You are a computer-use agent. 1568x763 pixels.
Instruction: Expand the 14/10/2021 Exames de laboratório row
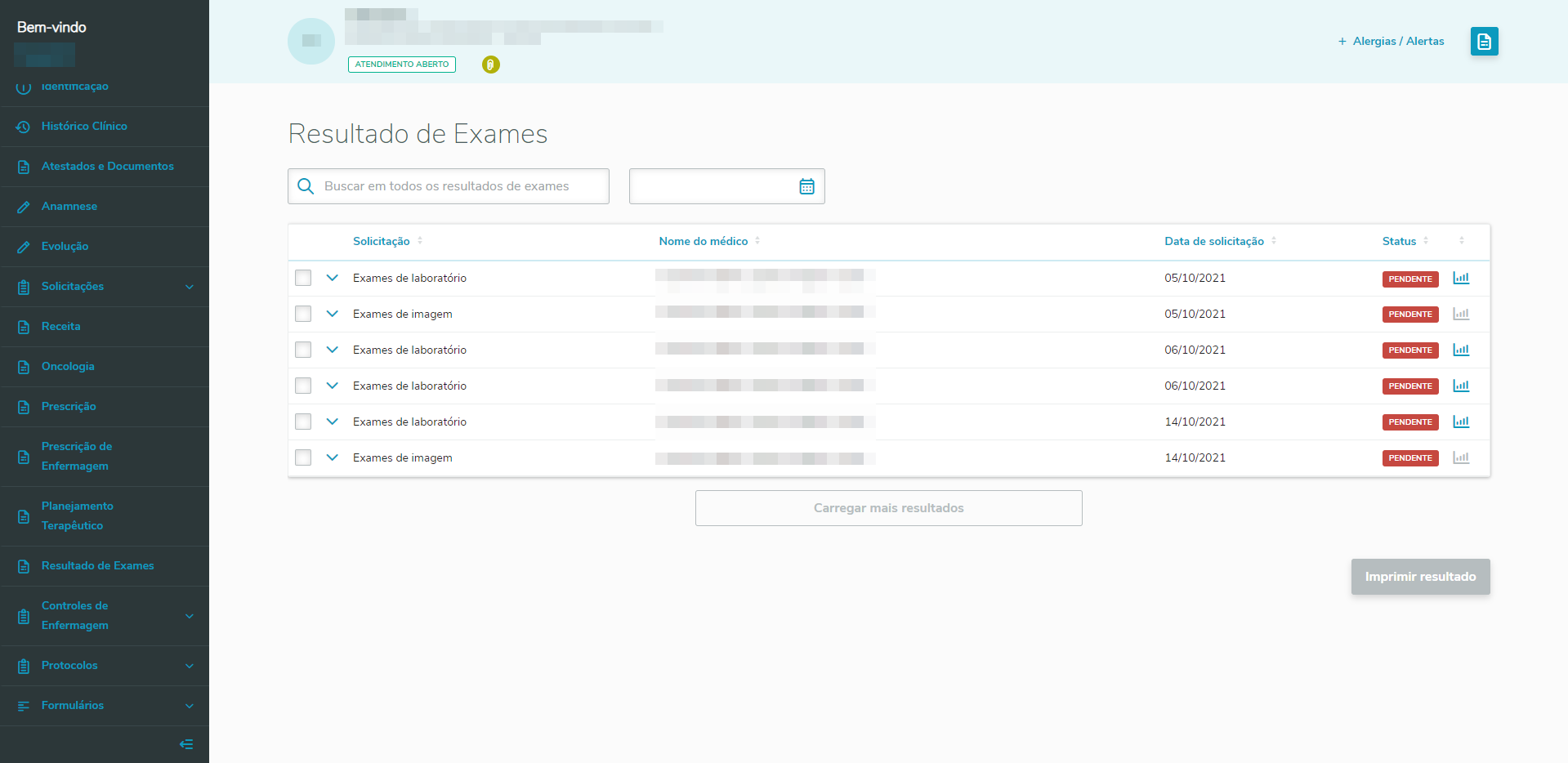[333, 422]
